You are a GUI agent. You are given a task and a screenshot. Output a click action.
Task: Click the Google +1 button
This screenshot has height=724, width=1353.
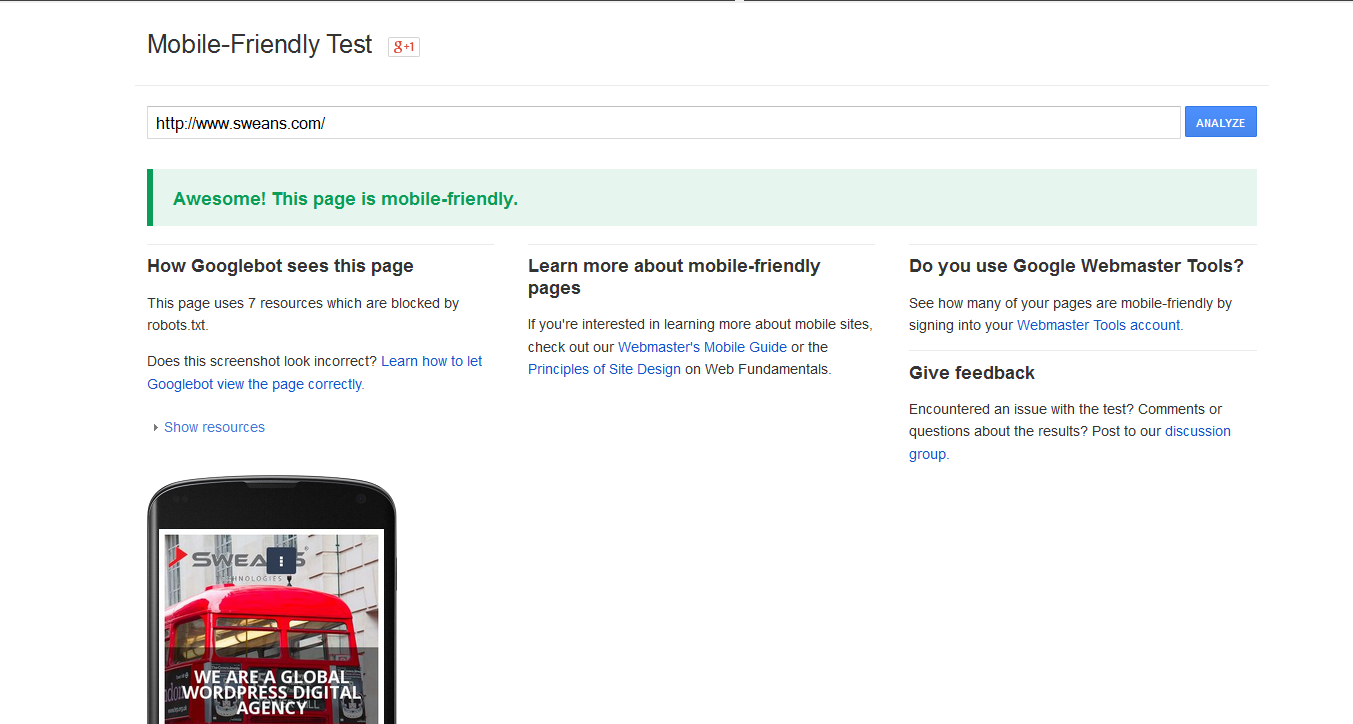[404, 46]
